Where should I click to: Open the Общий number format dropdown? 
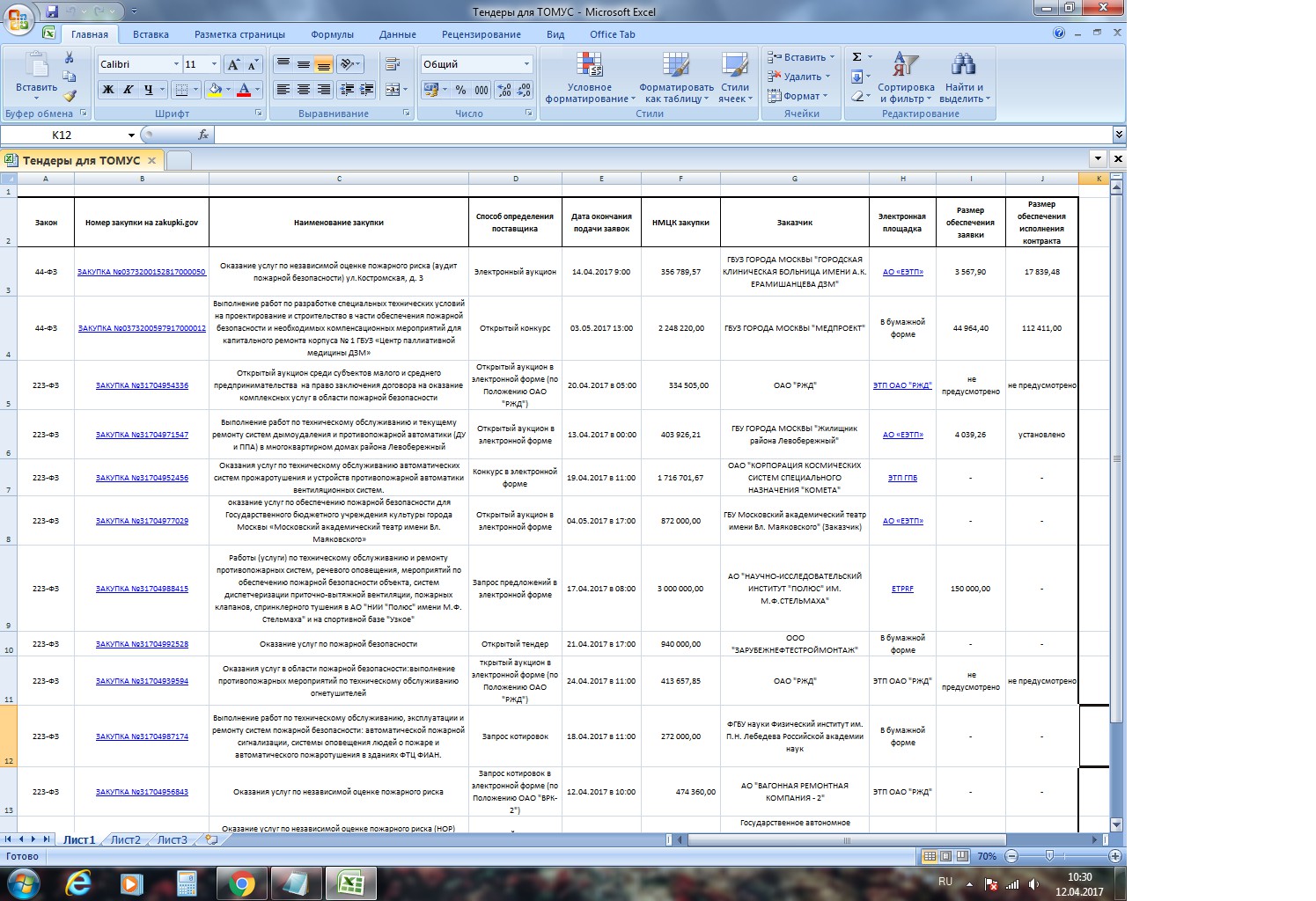[x=526, y=64]
